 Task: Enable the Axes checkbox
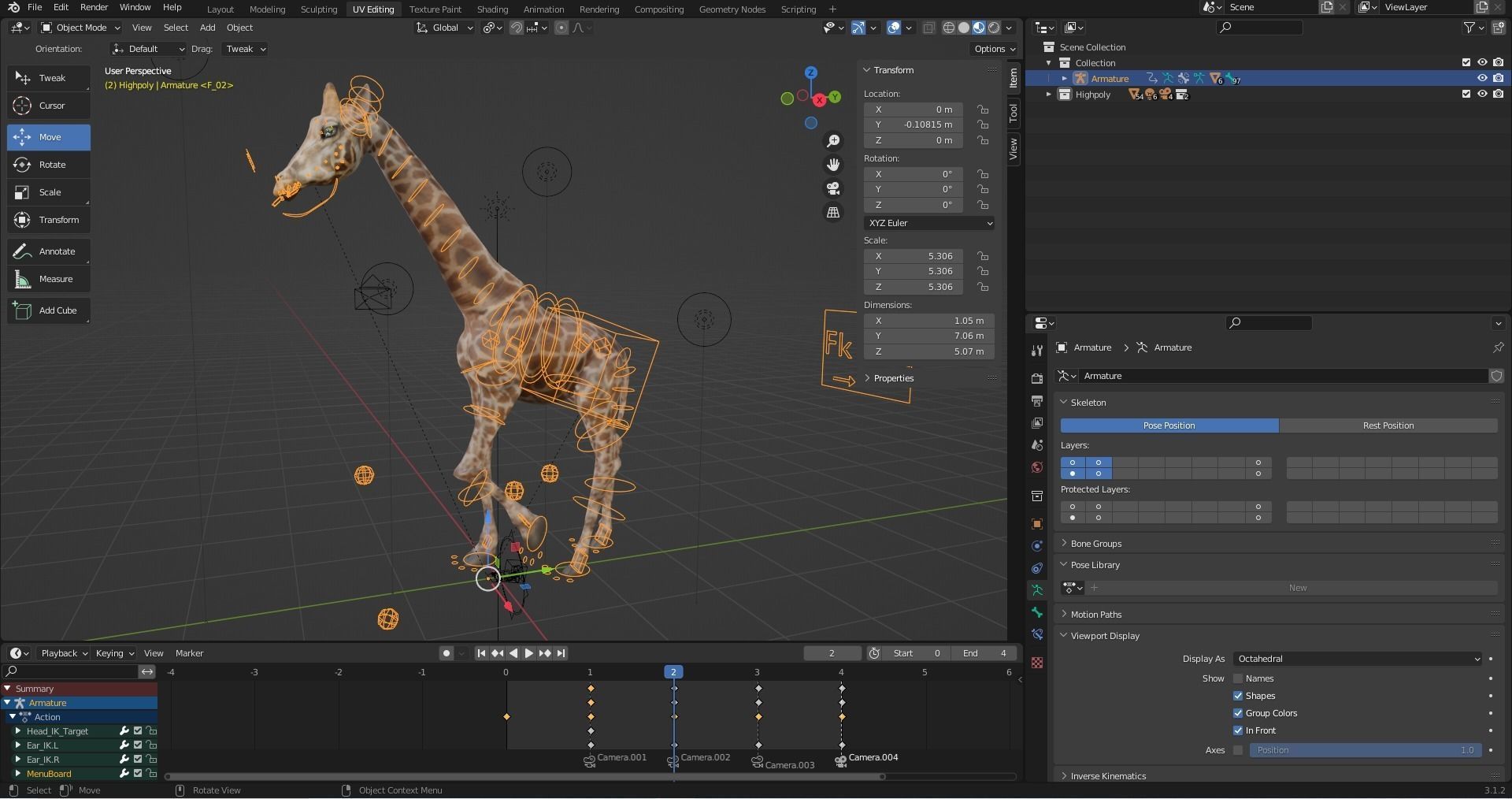tap(1238, 750)
